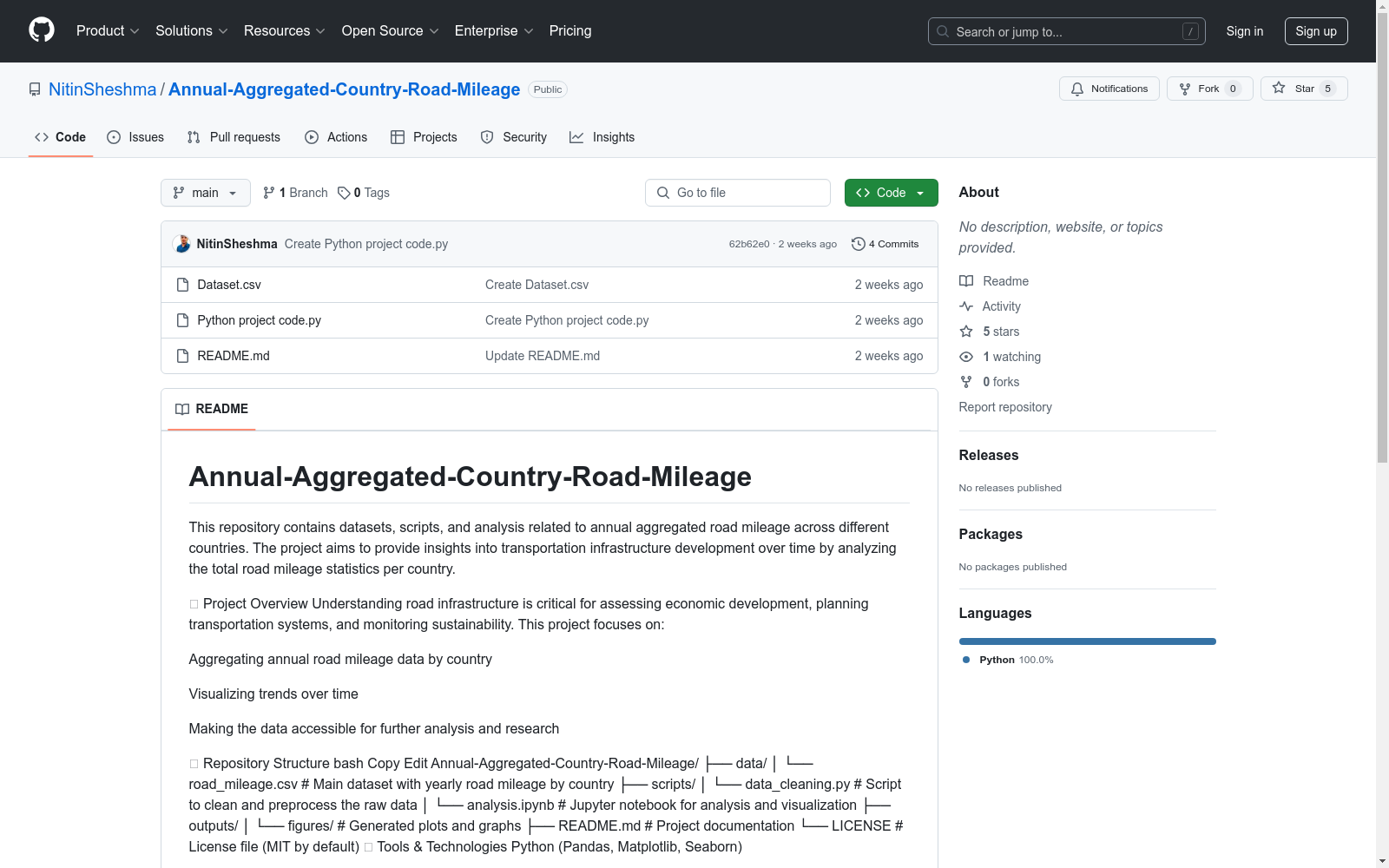This screenshot has height=868, width=1389.
Task: Focus the Go to file field
Action: 738,193
